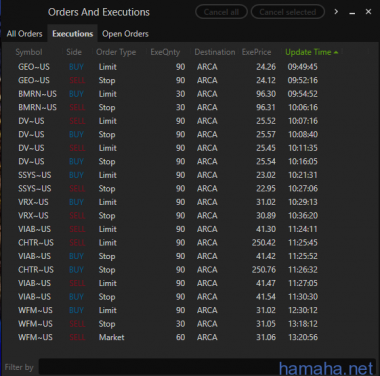The height and width of the screenshot is (376, 380).
Task: Select BMRN~US sell at 96.31
Action: tap(190, 107)
